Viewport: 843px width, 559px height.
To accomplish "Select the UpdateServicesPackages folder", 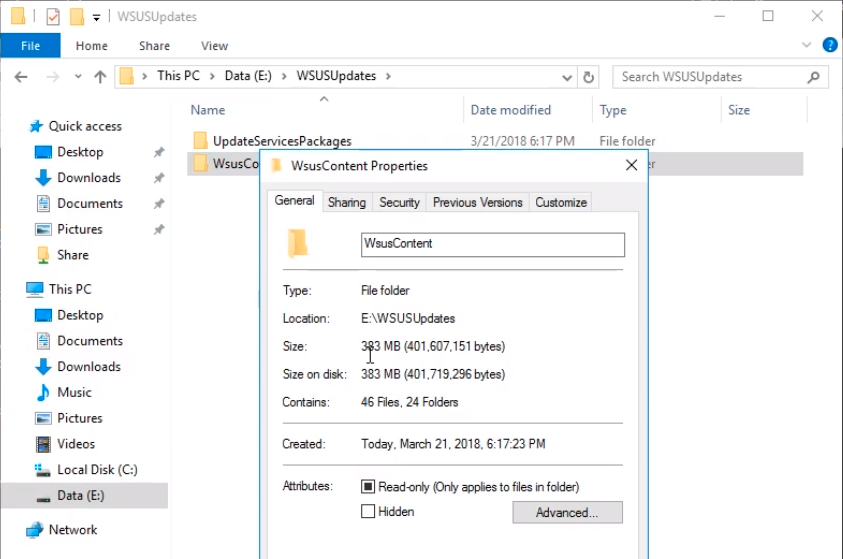I will tap(282, 141).
